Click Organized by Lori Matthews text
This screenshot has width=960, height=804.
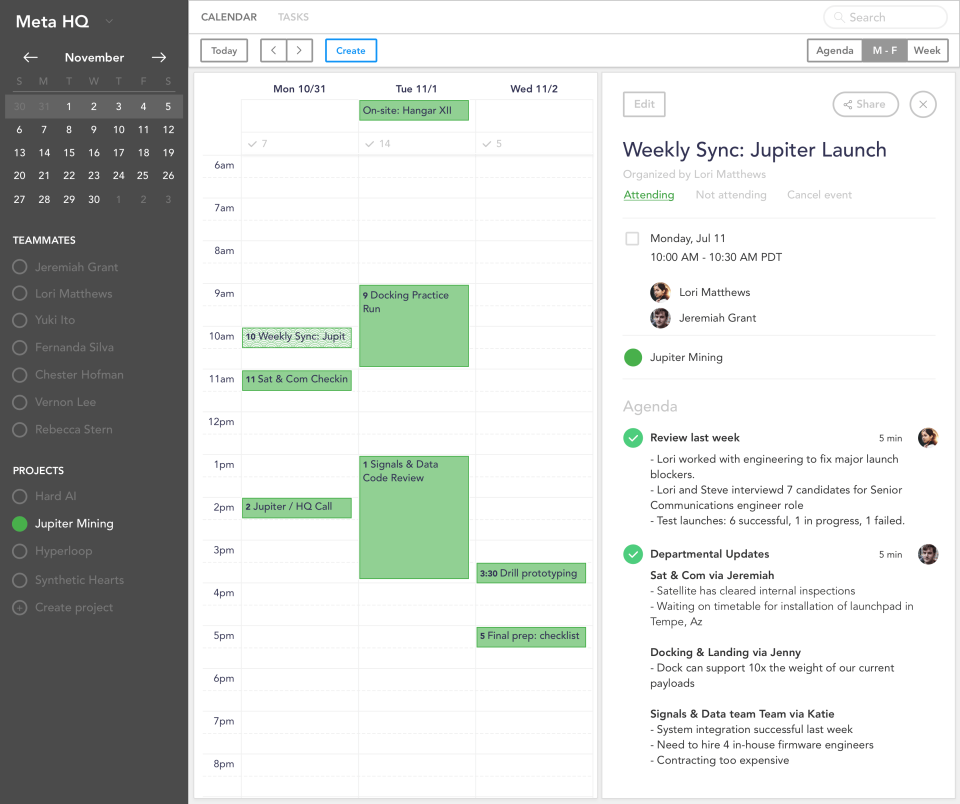(x=694, y=175)
